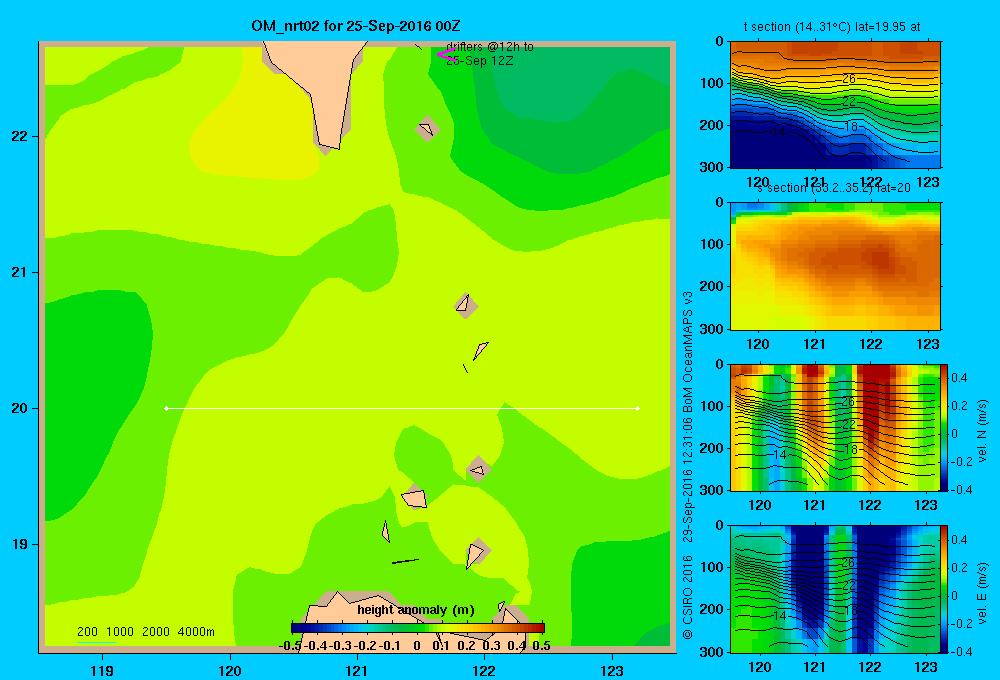
Task: Click longitude label 120 below the main map
Action: [230, 670]
